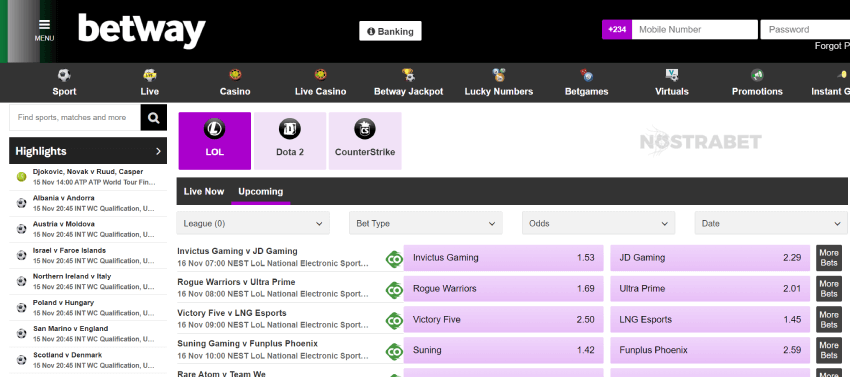Screen dimensions: 850x377
Task: Open More Bets for Suning v Funplus Phoenix
Action: (829, 350)
